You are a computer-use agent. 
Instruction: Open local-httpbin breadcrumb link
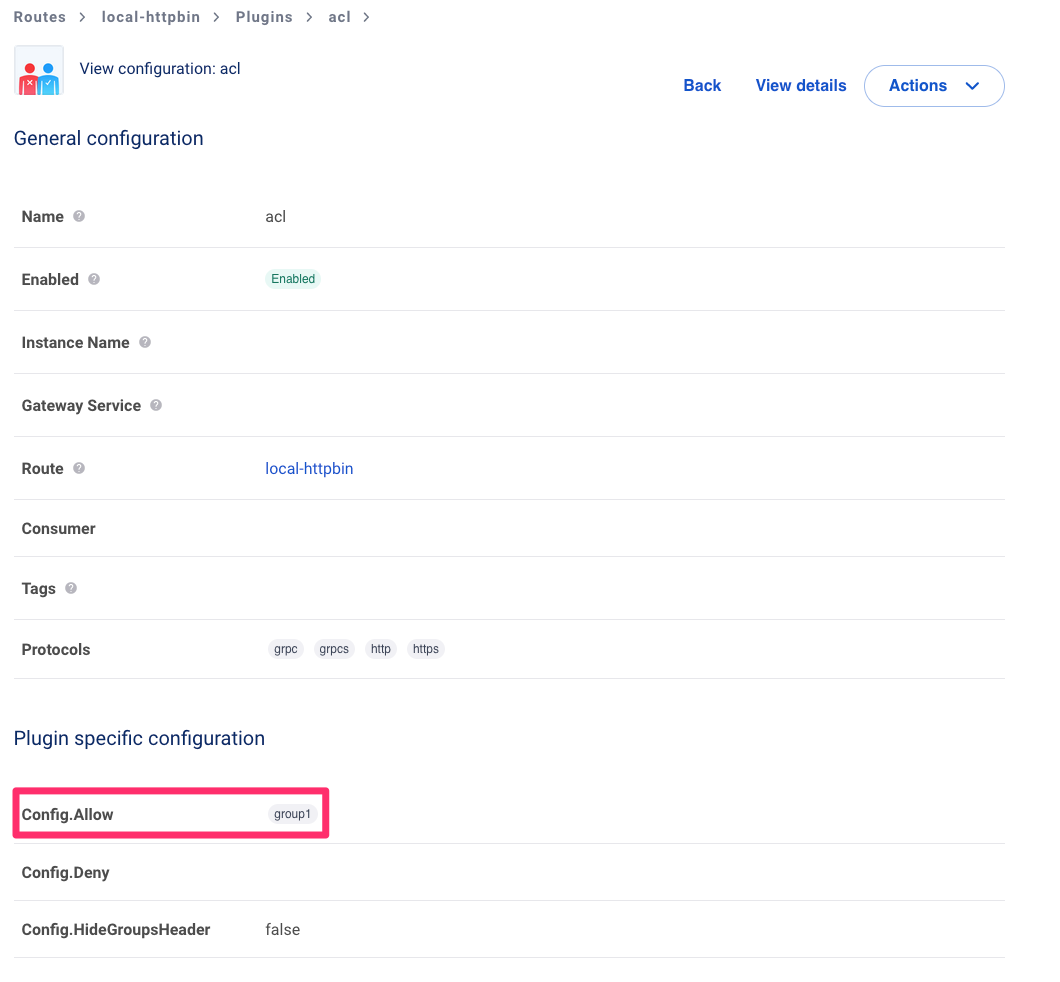[x=151, y=17]
